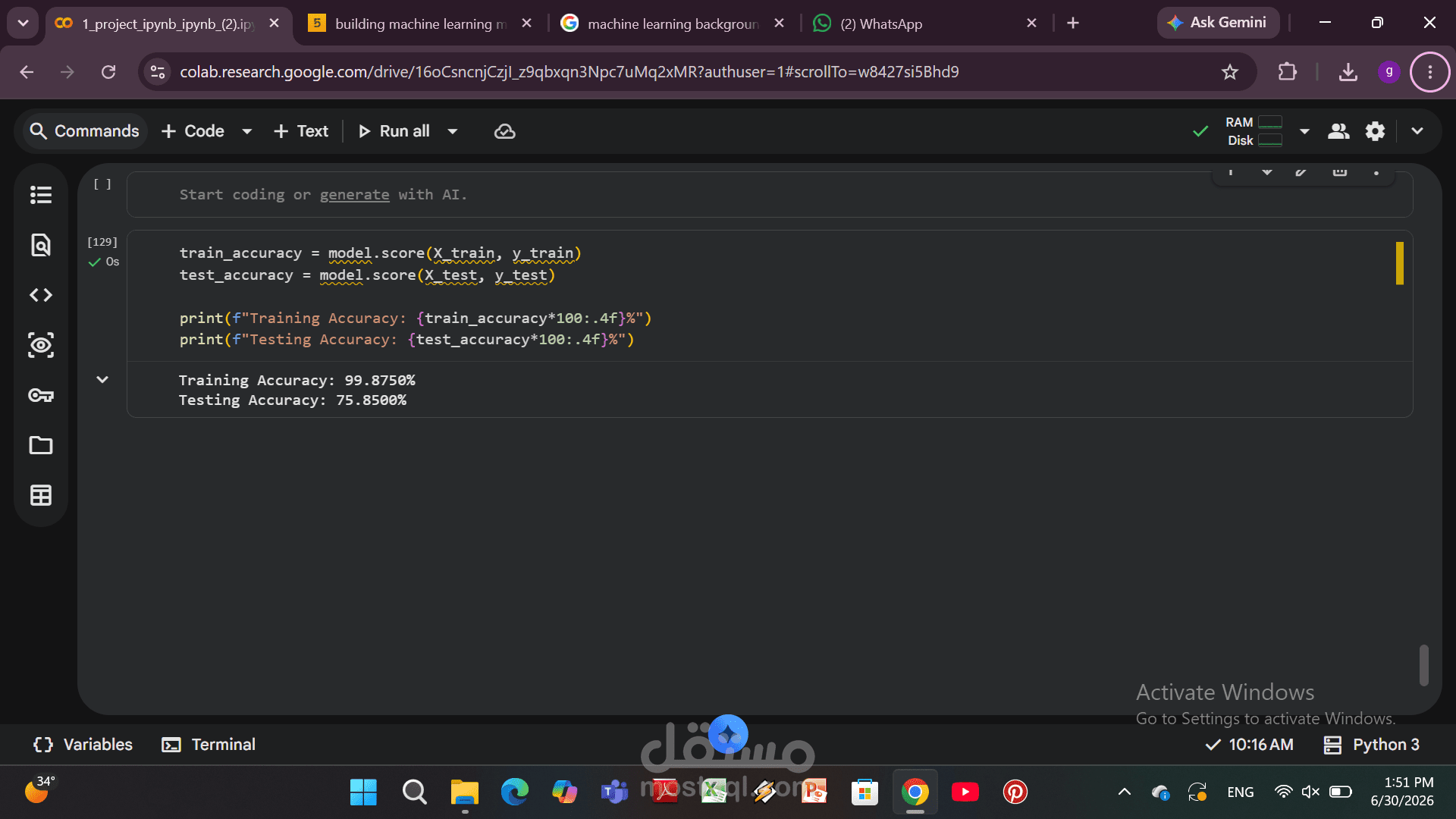Close the WhatsApp tab
The height and width of the screenshot is (819, 1456).
coord(1031,24)
